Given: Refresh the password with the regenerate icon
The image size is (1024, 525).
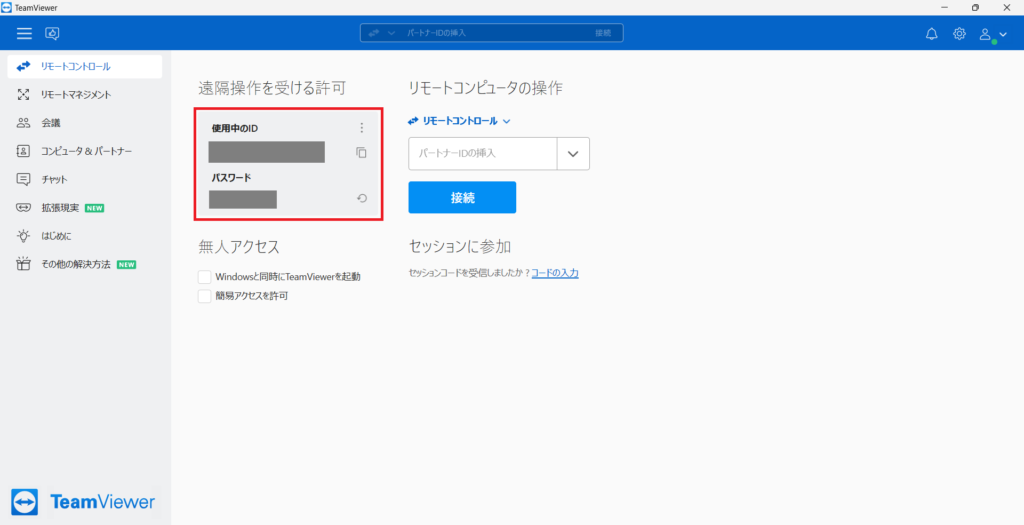Looking at the screenshot, I should pyautogui.click(x=361, y=198).
